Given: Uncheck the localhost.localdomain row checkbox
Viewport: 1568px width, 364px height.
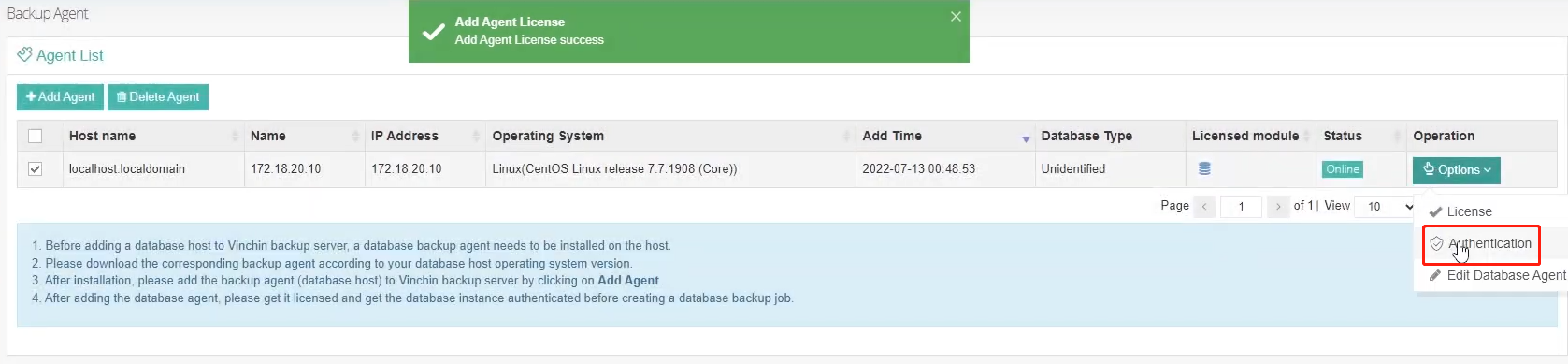Looking at the screenshot, I should (x=36, y=169).
